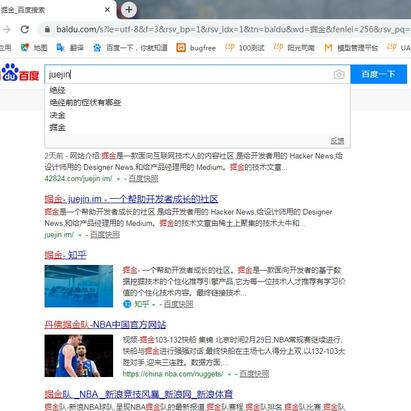Viewport: 411px width, 411px height.
Task: Open the 42824.com/juejin.im URL
Action: pyautogui.click(x=78, y=179)
